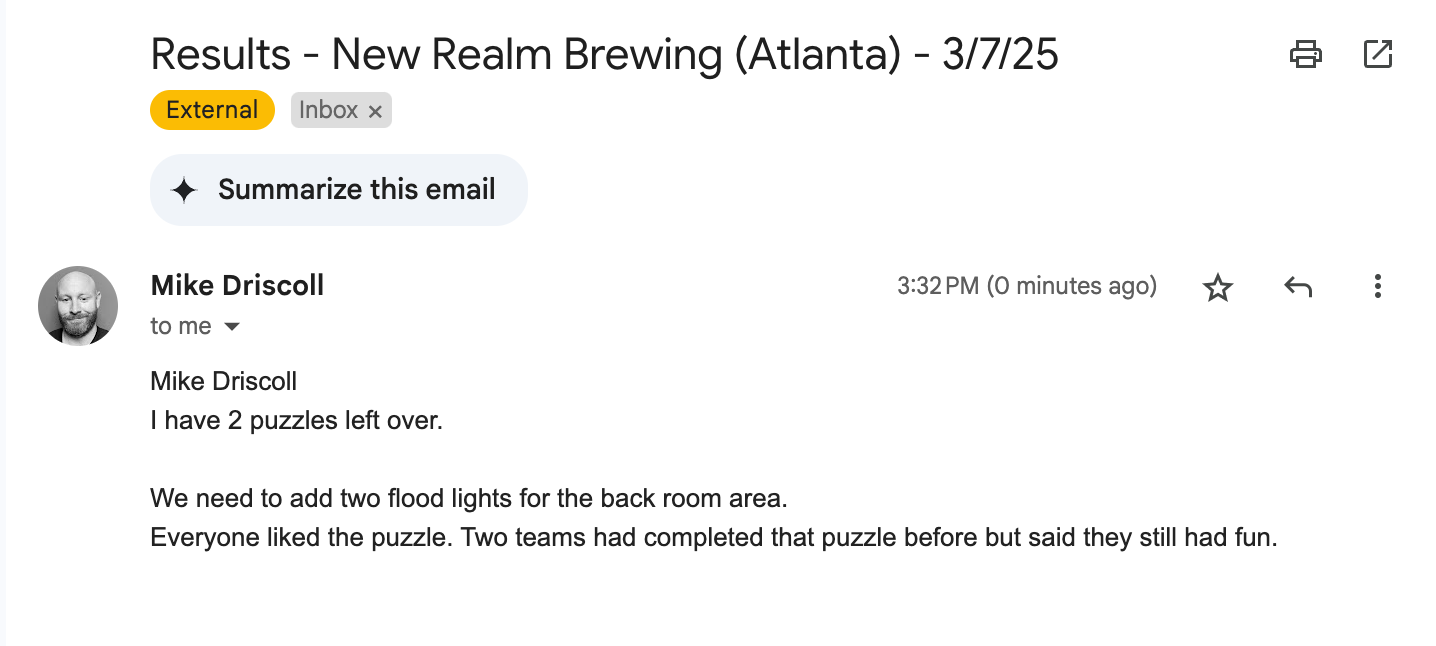Click the bold sender name Mike Driscoll

pyautogui.click(x=237, y=285)
